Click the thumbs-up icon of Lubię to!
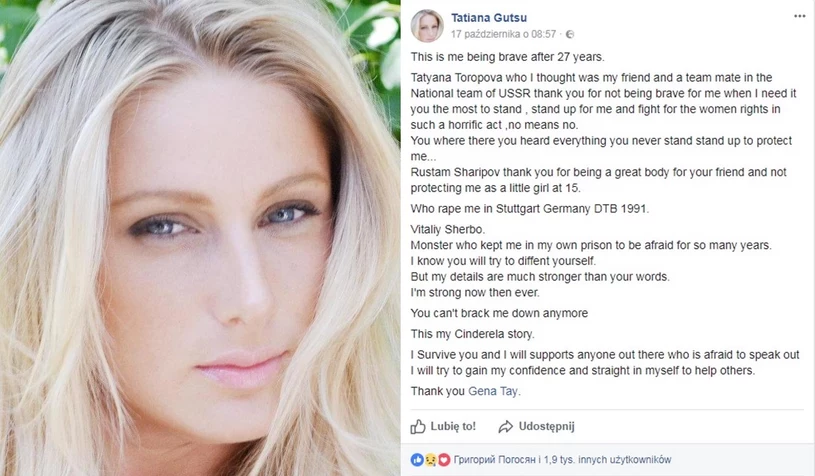 click(x=418, y=427)
